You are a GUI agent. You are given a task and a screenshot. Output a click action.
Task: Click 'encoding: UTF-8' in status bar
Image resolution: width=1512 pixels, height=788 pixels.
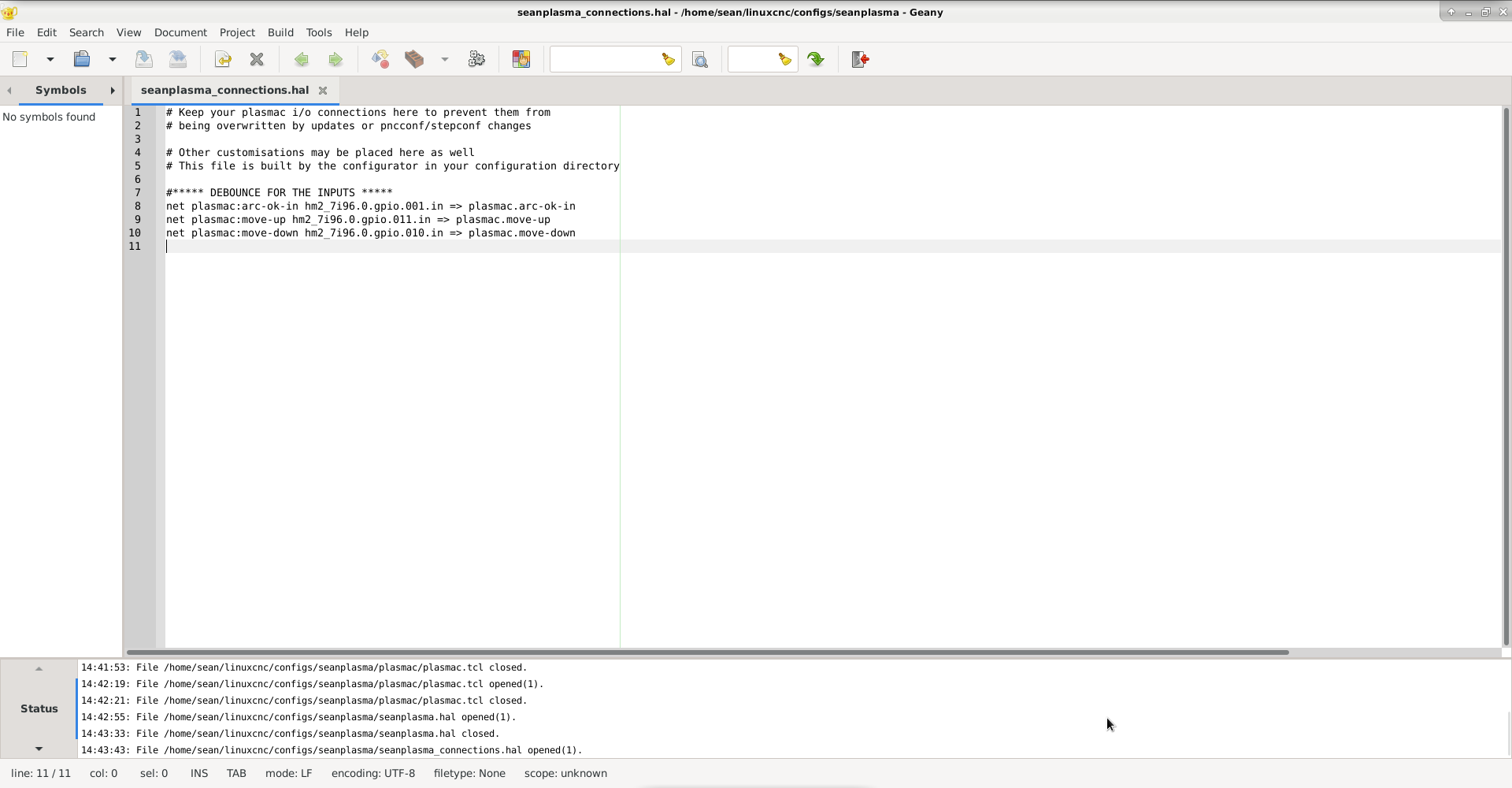click(x=373, y=774)
